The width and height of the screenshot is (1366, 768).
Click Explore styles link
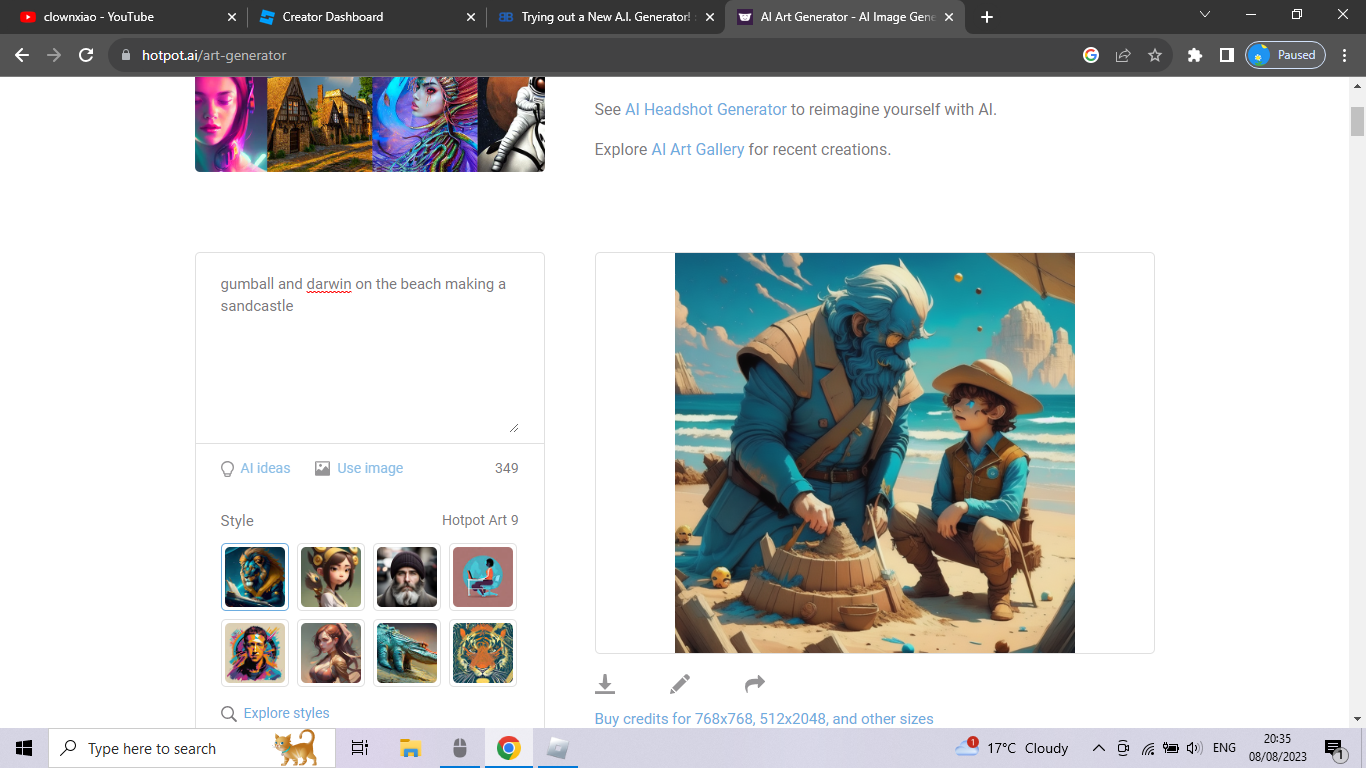tap(286, 713)
